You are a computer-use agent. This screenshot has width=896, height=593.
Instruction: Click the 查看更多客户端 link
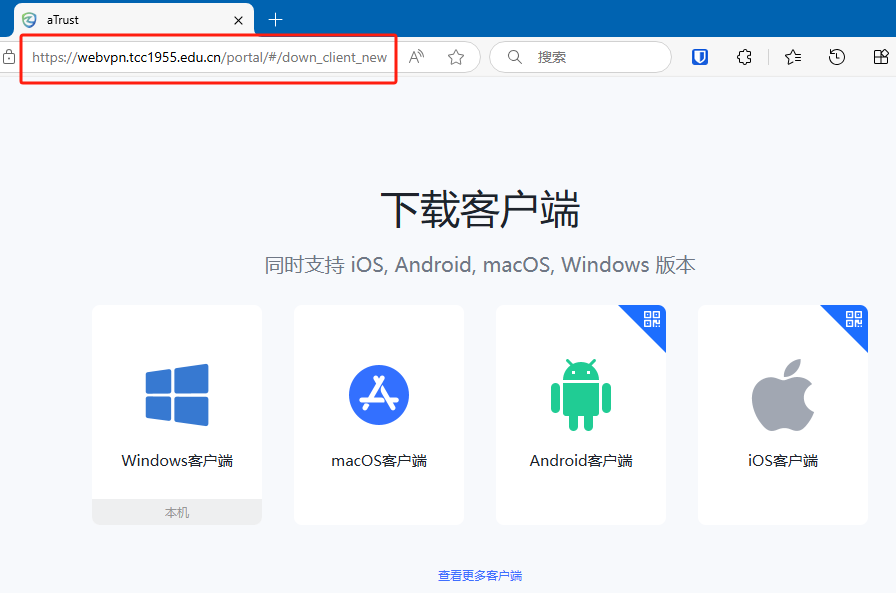point(480,576)
